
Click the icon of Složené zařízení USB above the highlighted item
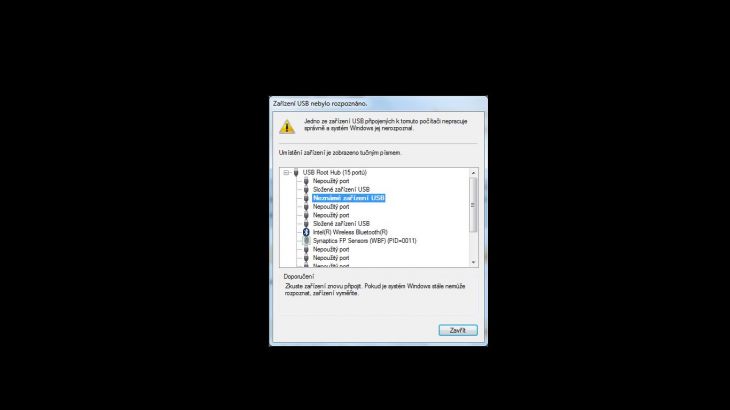[306, 189]
